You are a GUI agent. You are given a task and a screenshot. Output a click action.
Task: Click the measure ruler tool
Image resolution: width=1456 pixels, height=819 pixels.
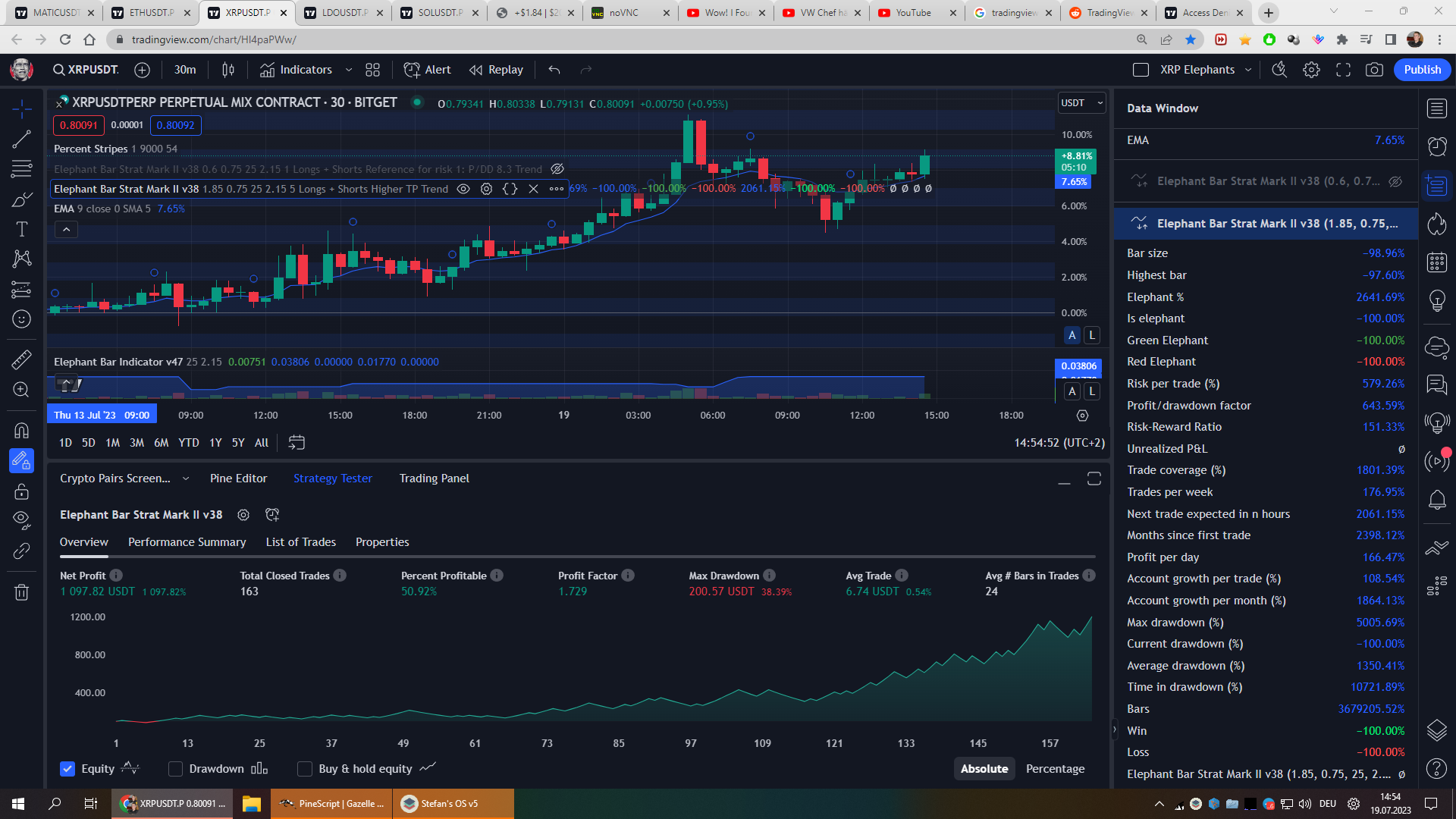pos(21,359)
